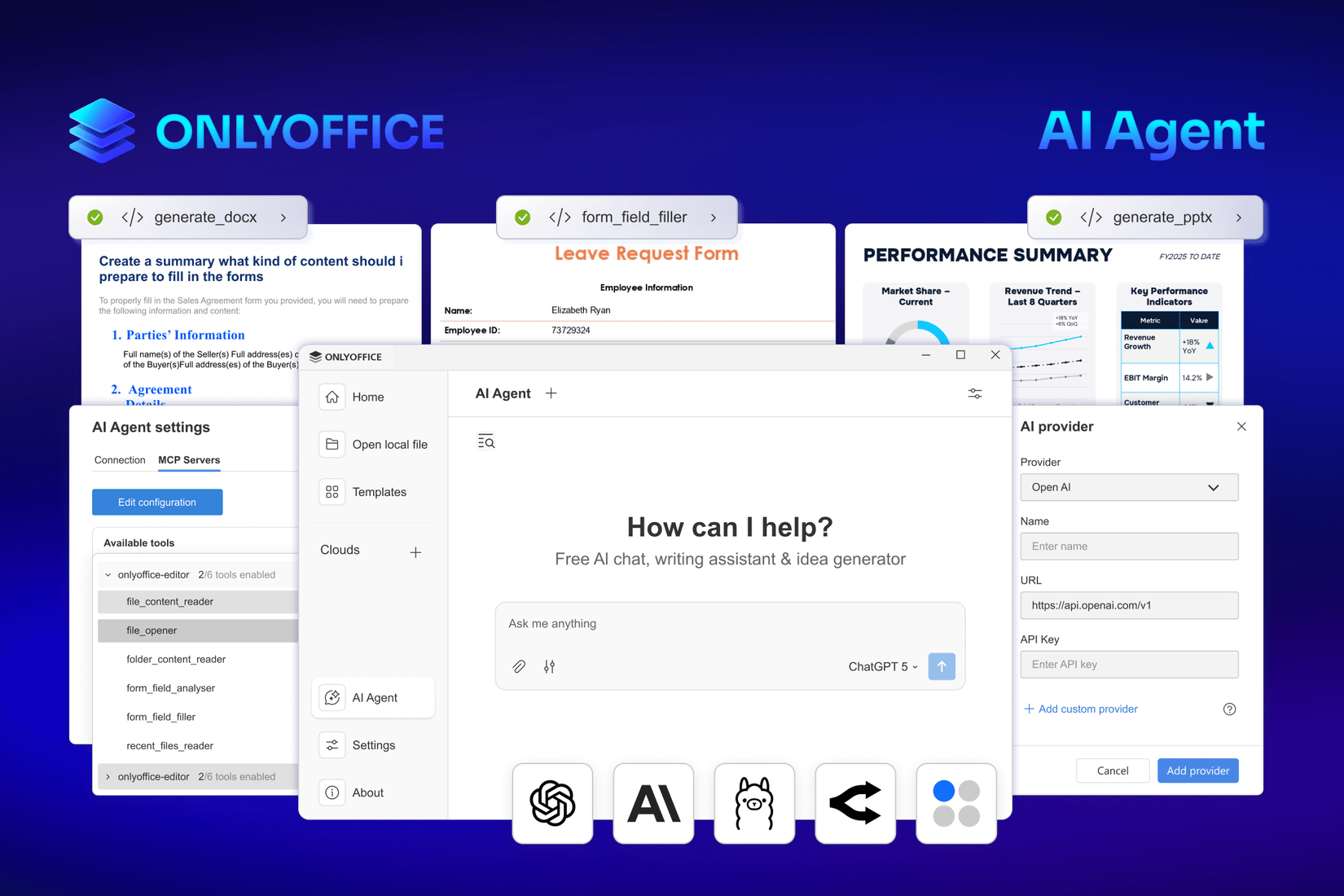Open the ChatGPT 5 model dropdown
1344x896 pixels.
click(882, 666)
